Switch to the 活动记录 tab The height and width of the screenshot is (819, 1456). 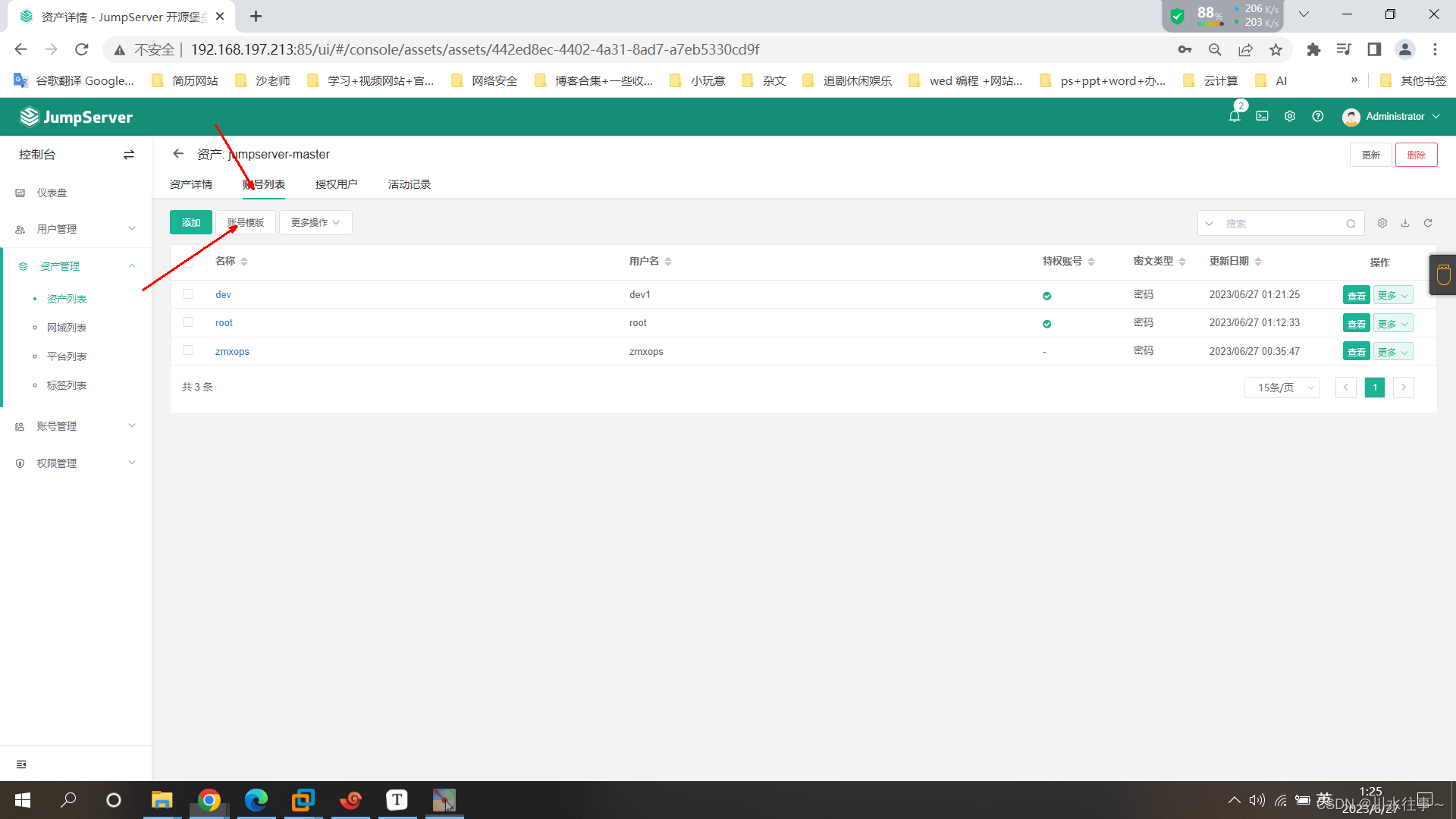409,184
